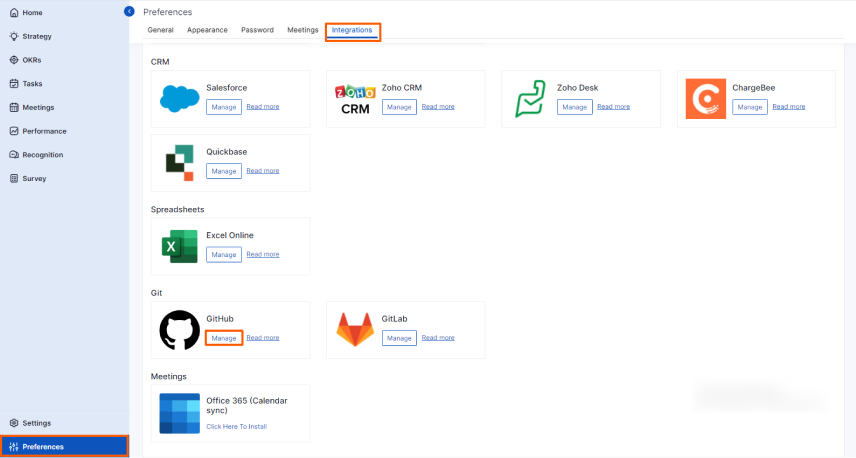Click the Settings gear icon

[x=14, y=423]
